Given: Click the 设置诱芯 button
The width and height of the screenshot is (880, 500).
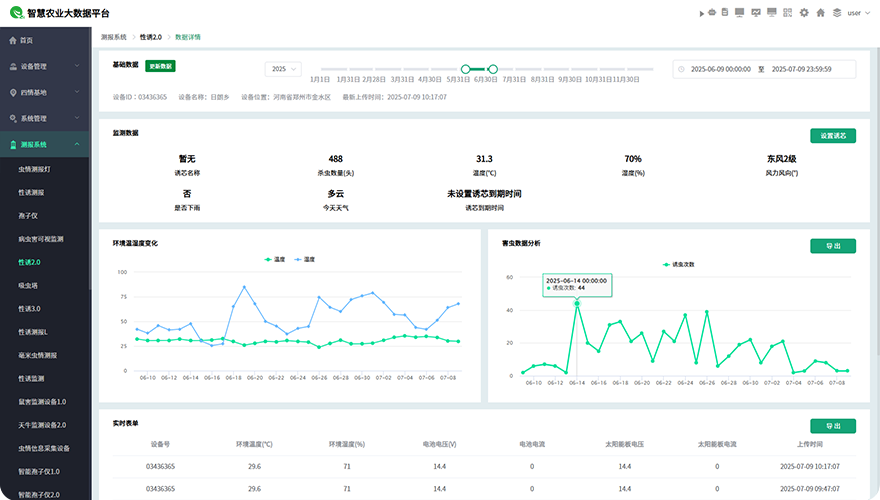Looking at the screenshot, I should tap(832, 136).
